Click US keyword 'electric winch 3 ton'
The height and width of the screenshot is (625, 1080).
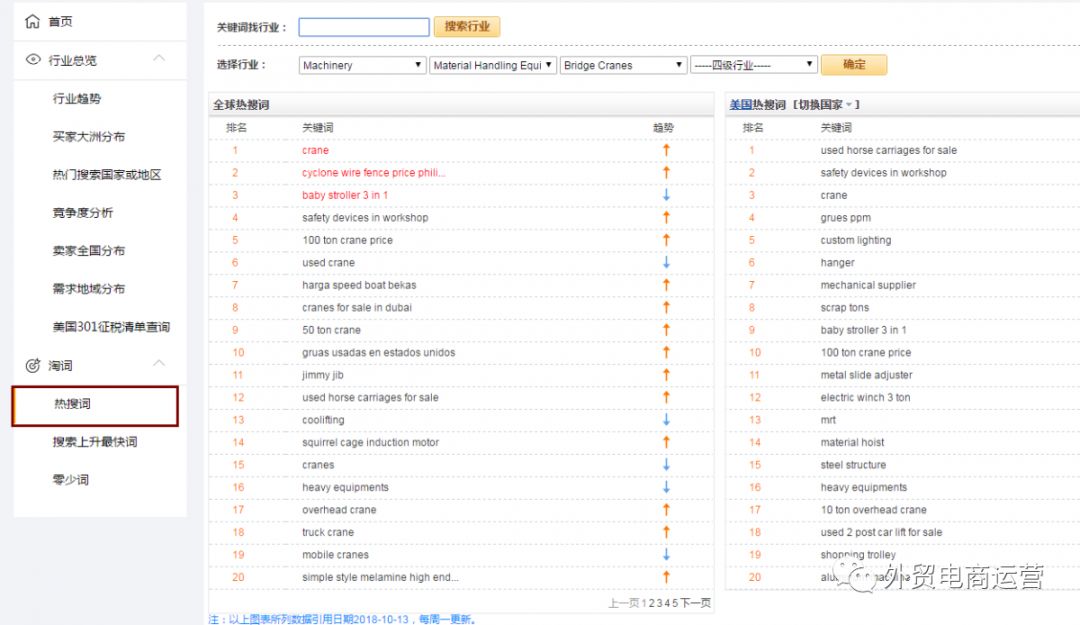pos(865,398)
